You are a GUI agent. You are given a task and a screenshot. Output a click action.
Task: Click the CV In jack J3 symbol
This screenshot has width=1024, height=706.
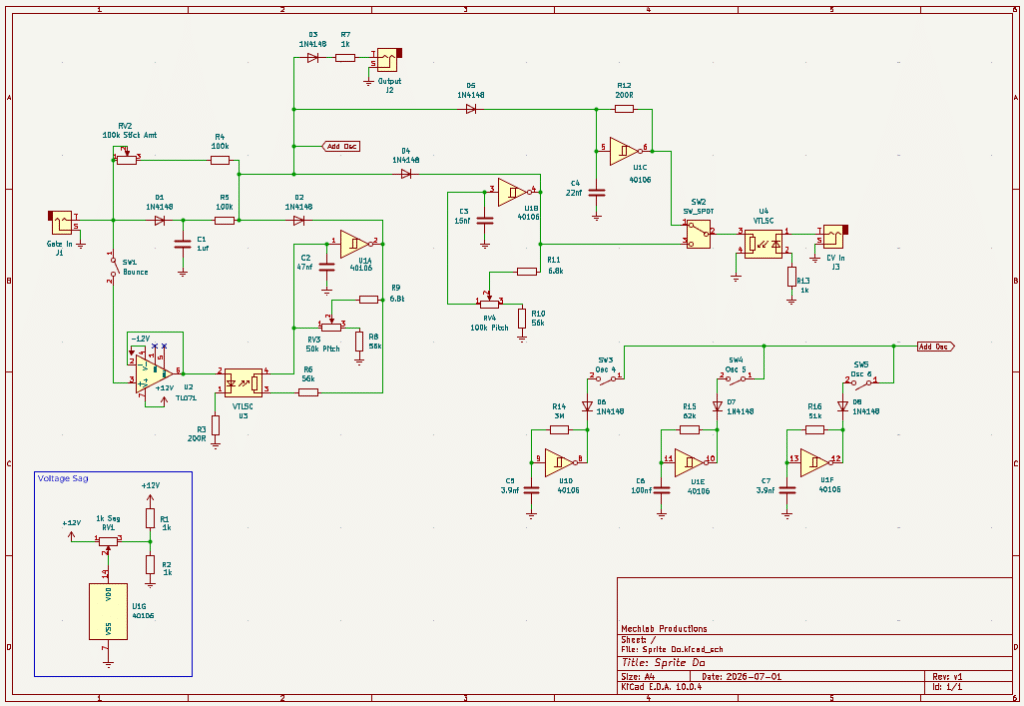[832, 236]
